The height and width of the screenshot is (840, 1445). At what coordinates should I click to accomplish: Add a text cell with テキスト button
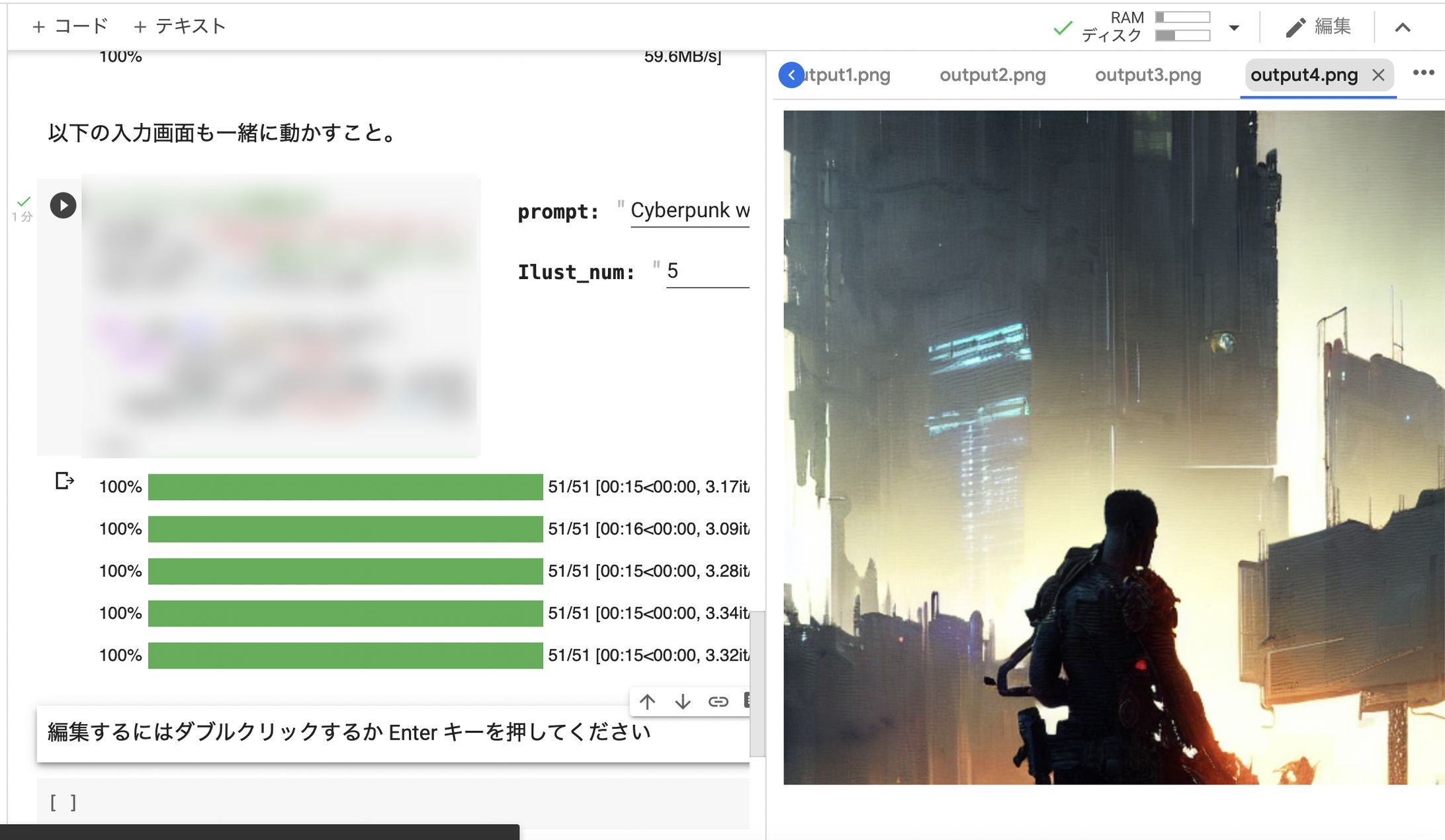[x=180, y=26]
